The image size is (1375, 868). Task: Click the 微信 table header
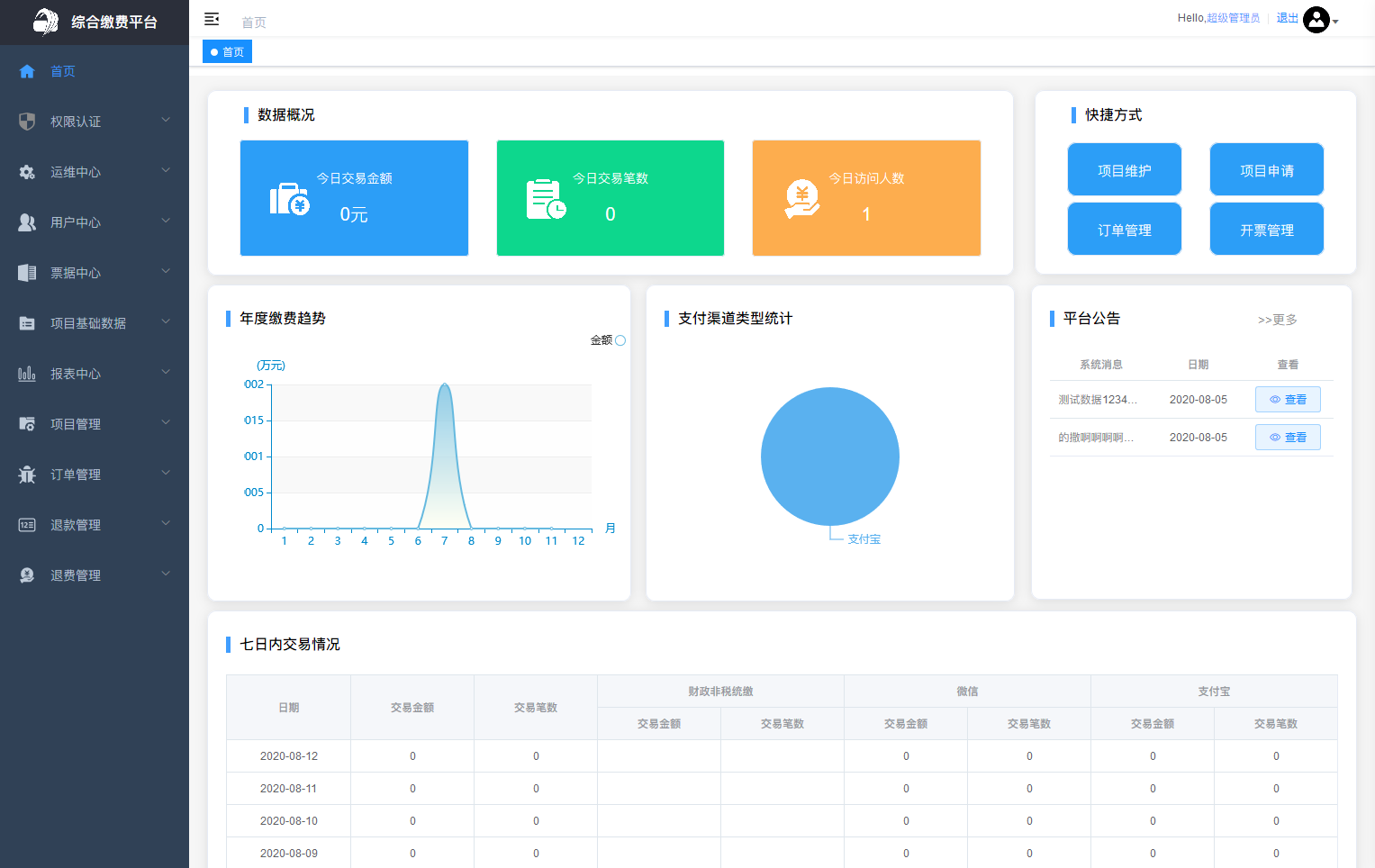(x=967, y=692)
